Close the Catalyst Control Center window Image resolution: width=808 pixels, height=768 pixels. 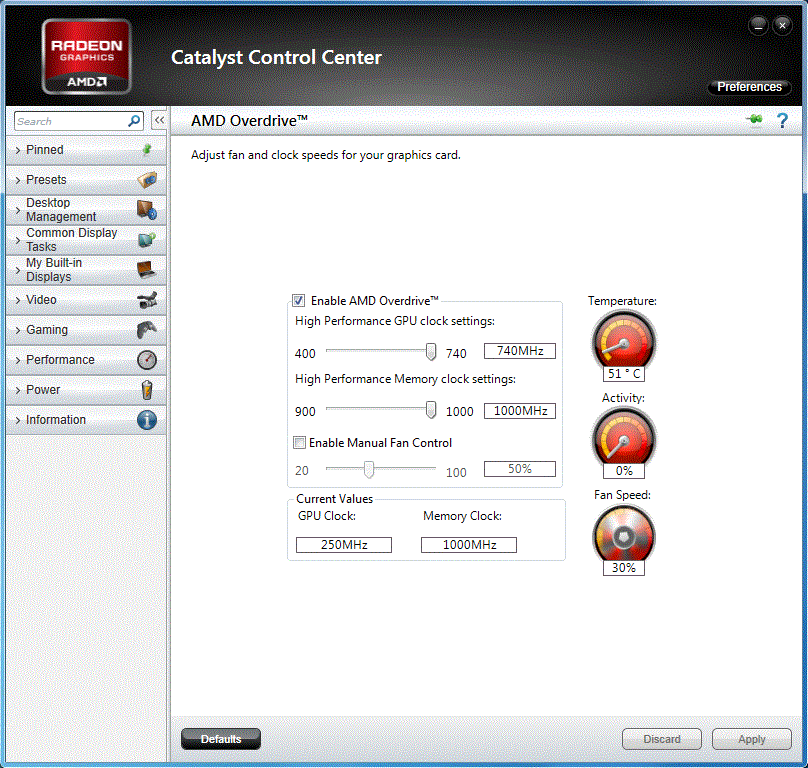click(782, 25)
